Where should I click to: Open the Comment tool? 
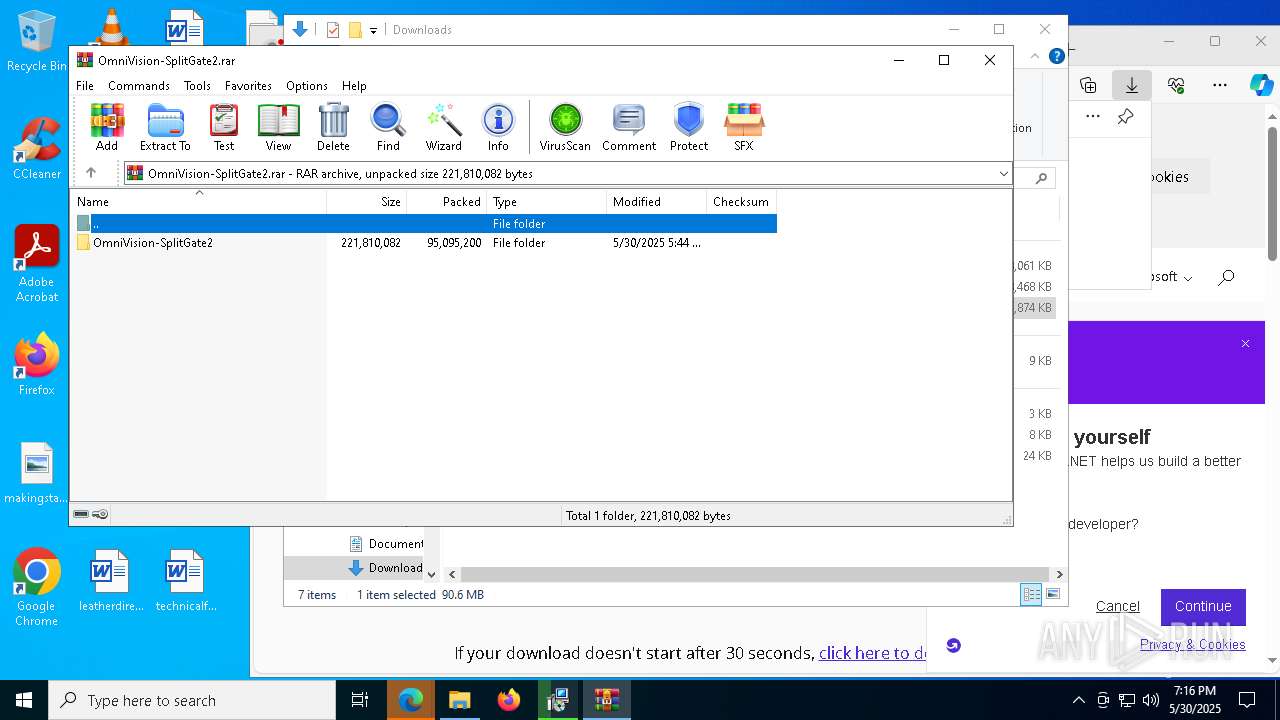pyautogui.click(x=629, y=127)
